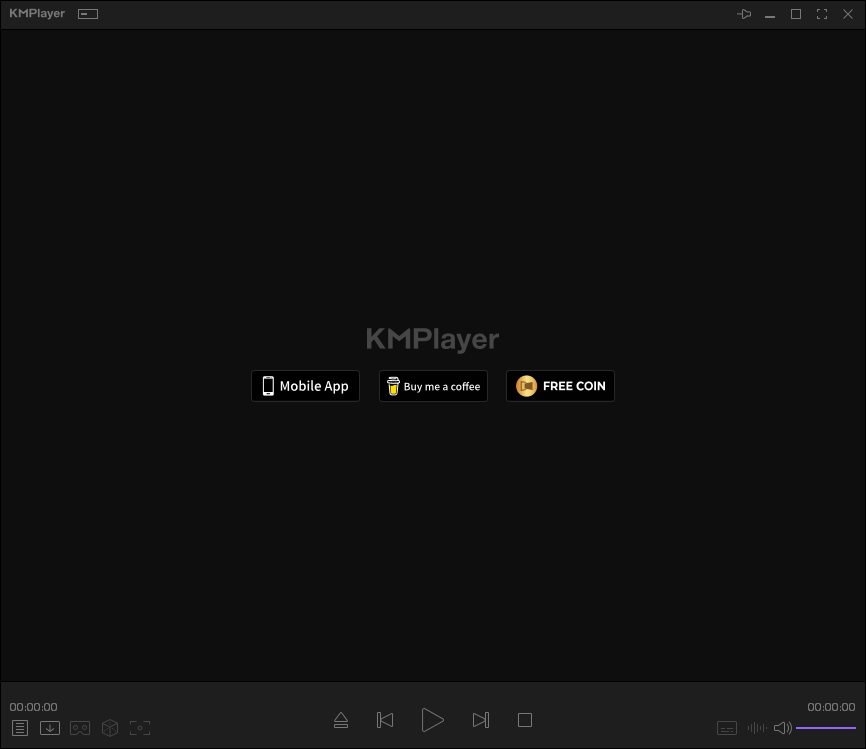Screen dimensions: 866x749
Task: Open the audio equalizer
Action: pyautogui.click(x=756, y=728)
